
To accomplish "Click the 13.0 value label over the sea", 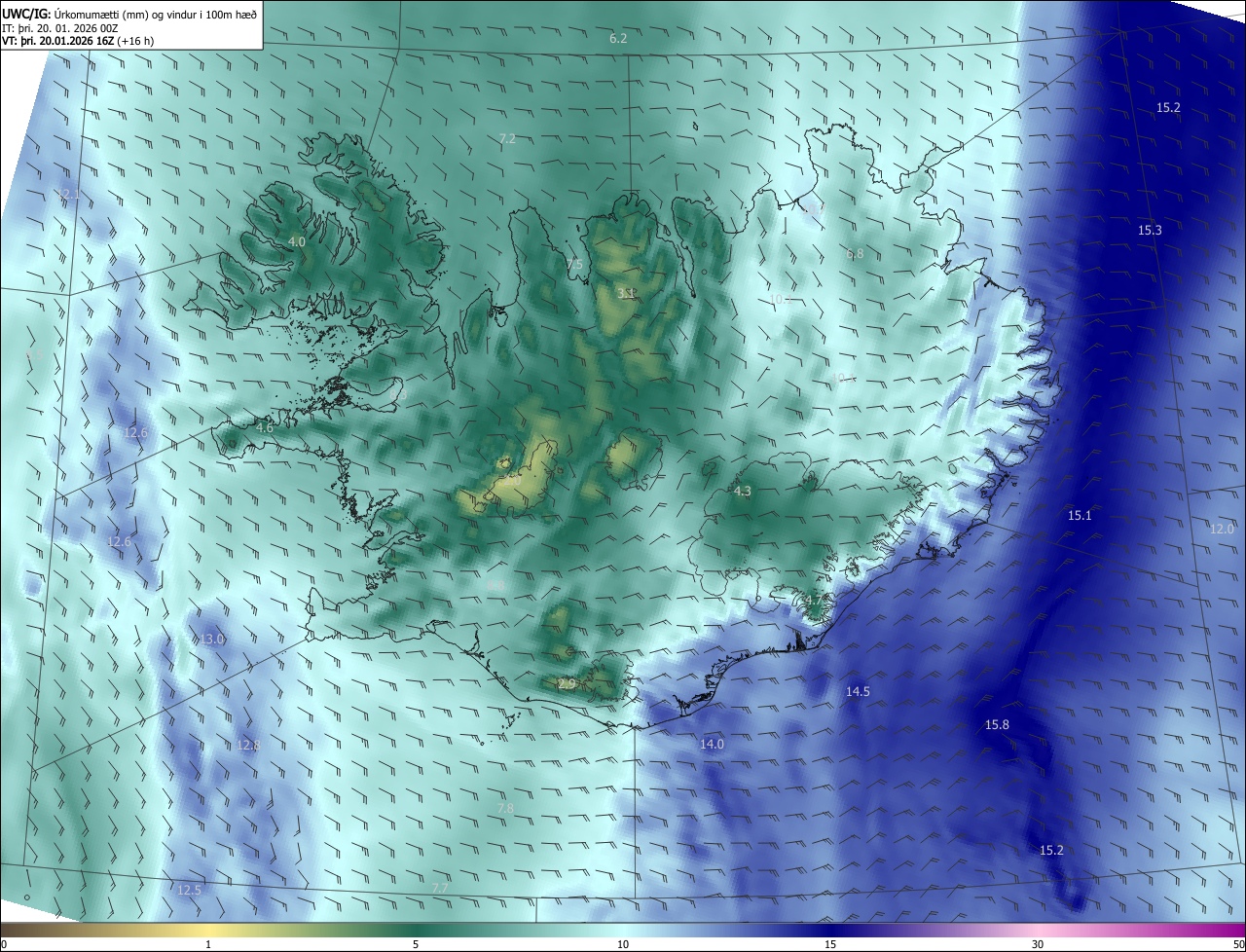I will 212,640.
